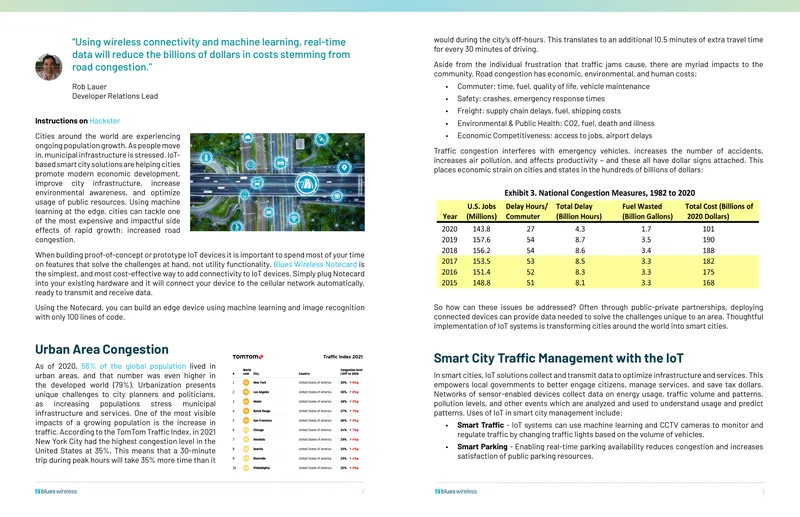Click the teal quote about wireless connectivity
Viewport: 800px width, 517px height.
tap(211, 55)
